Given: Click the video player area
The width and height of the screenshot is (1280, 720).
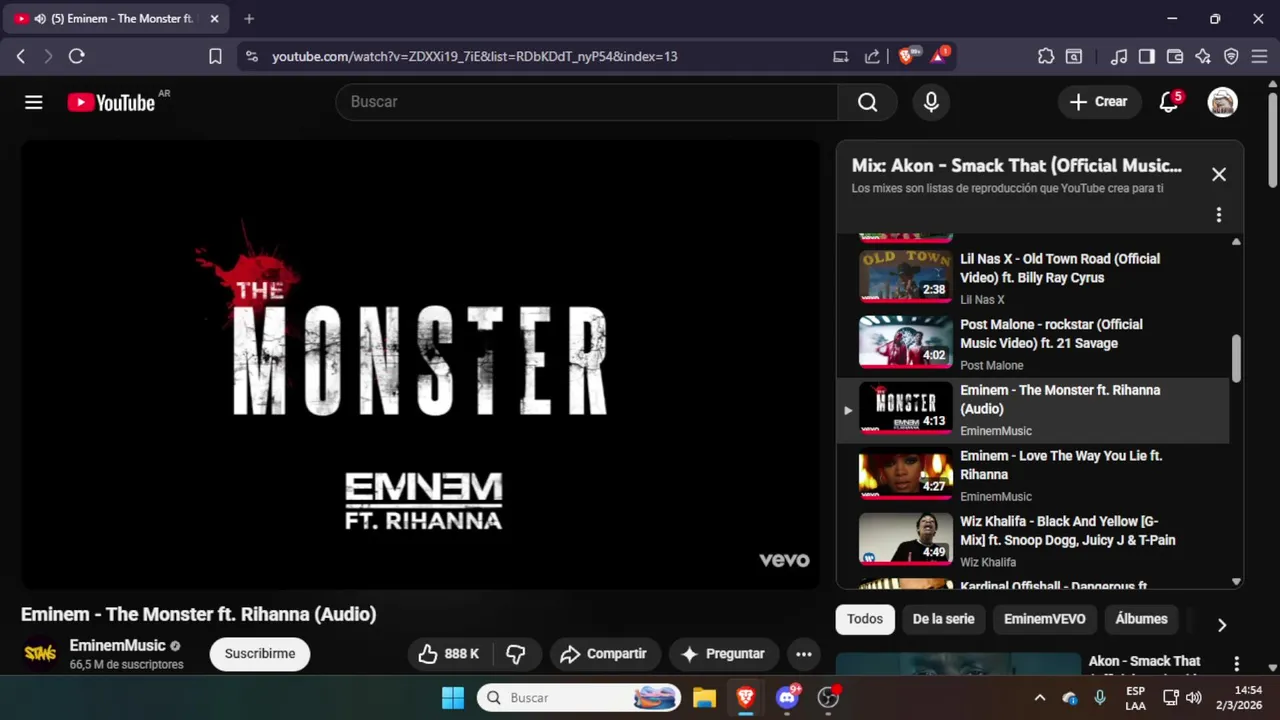Looking at the screenshot, I should coord(420,364).
